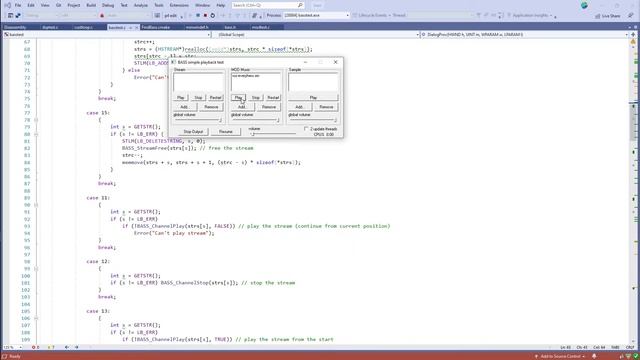The height and width of the screenshot is (360, 640).
Task: Click Play in the MOD Music group
Action: [x=238, y=98]
